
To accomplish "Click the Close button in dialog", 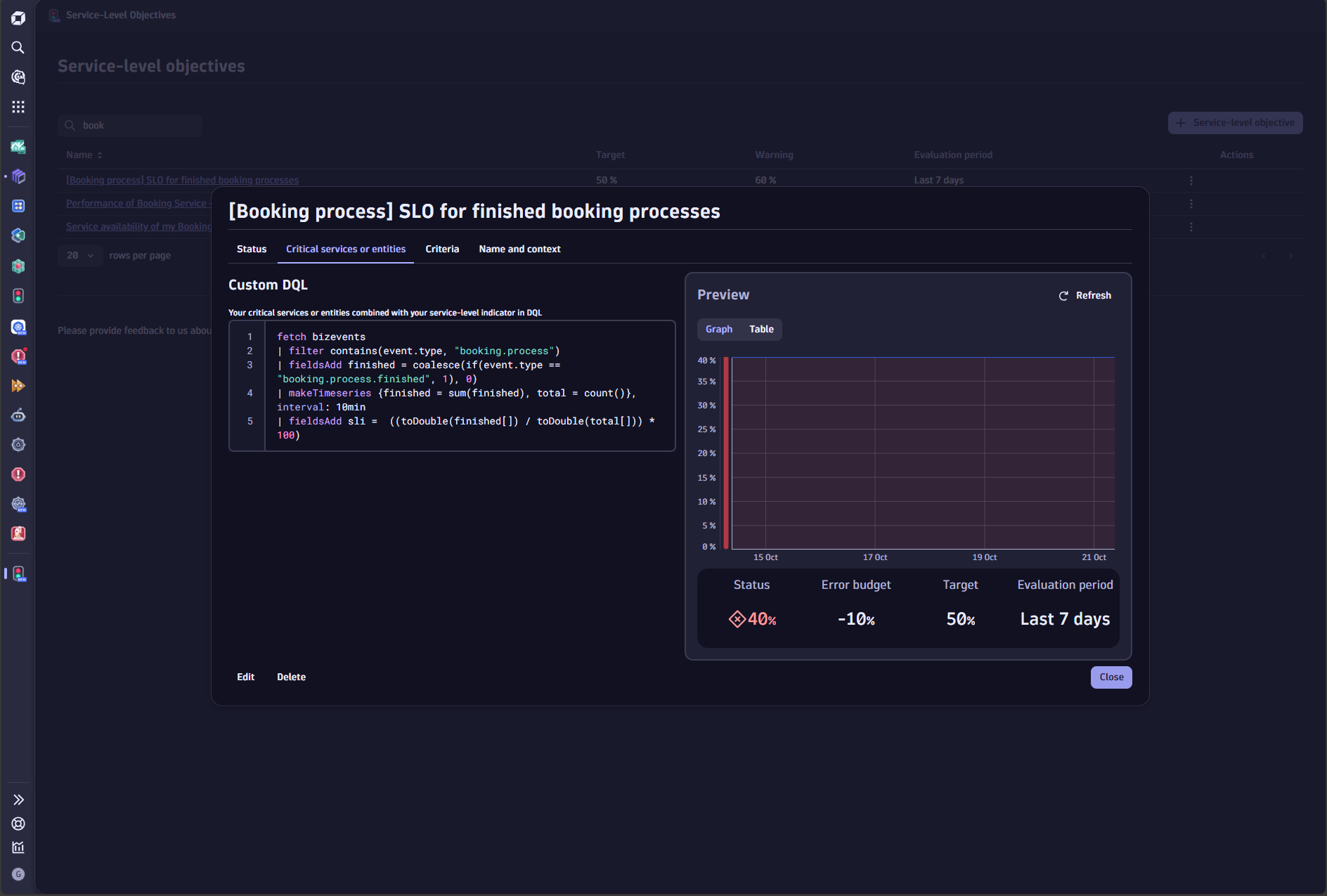I will (1111, 677).
